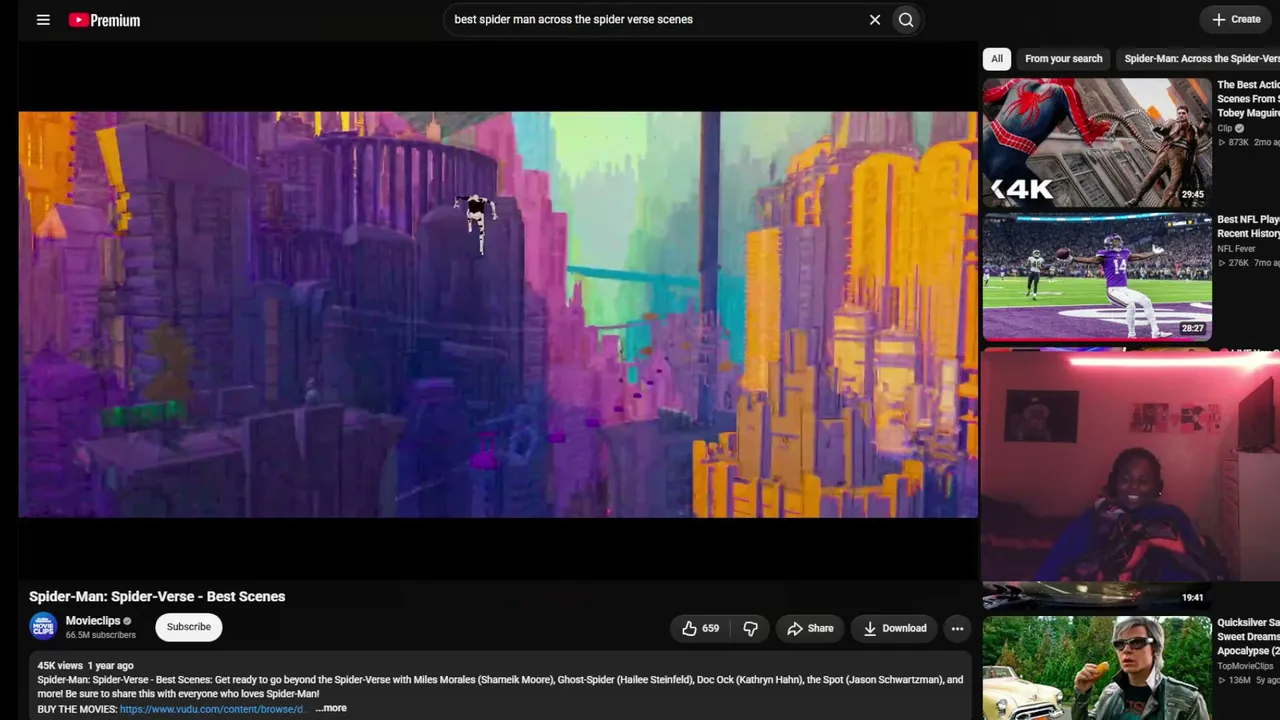The width and height of the screenshot is (1280, 720).
Task: Open the three-dot more actions menu
Action: (957, 628)
